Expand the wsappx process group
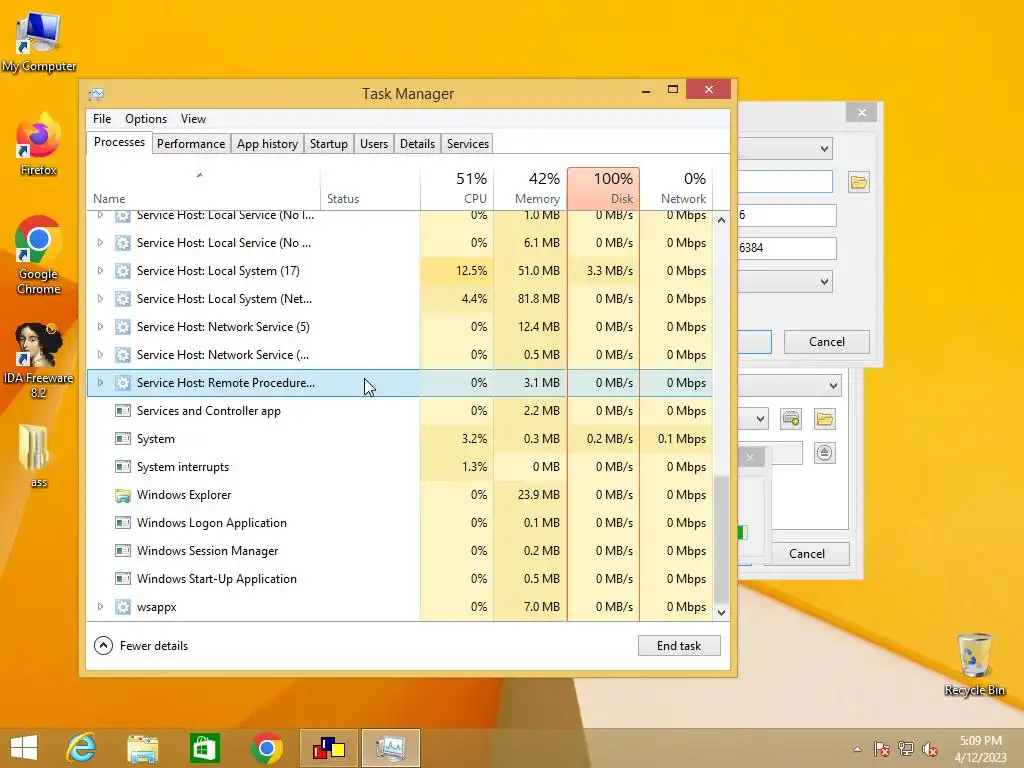Viewport: 1024px width, 768px height. pos(100,607)
